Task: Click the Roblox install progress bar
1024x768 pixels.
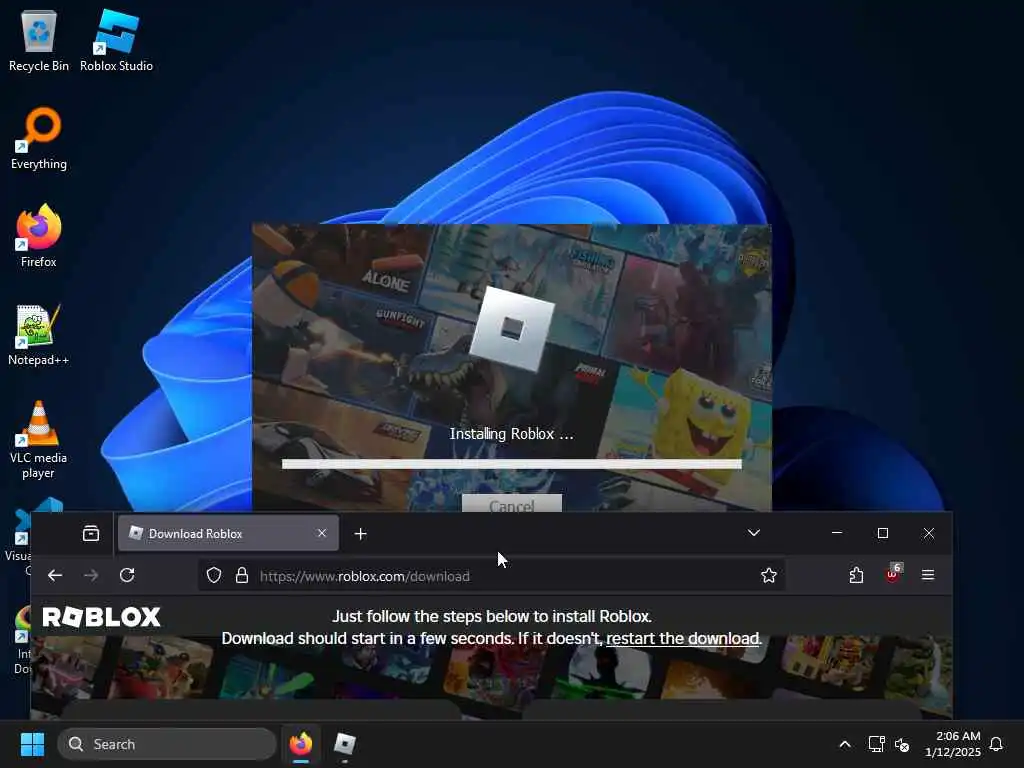Action: pos(512,464)
